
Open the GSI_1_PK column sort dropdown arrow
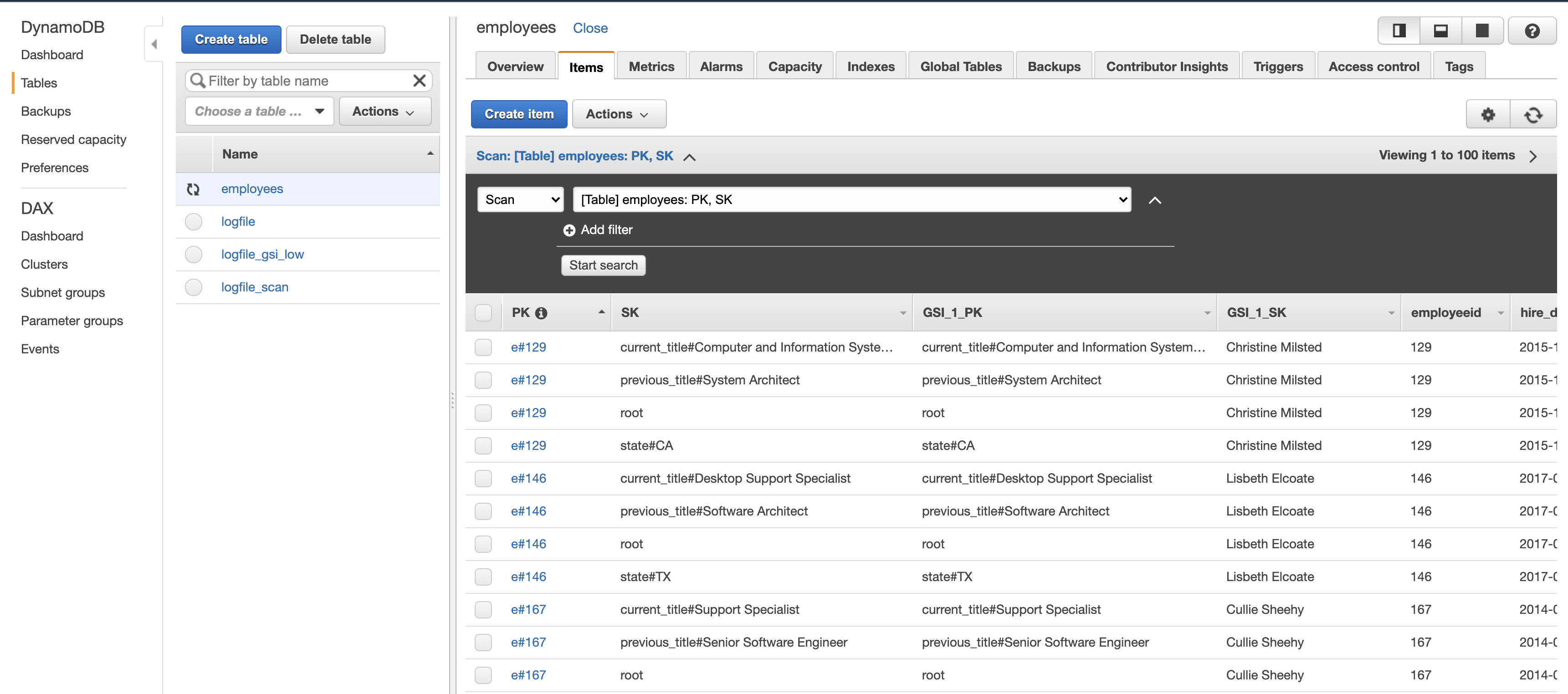[1207, 313]
